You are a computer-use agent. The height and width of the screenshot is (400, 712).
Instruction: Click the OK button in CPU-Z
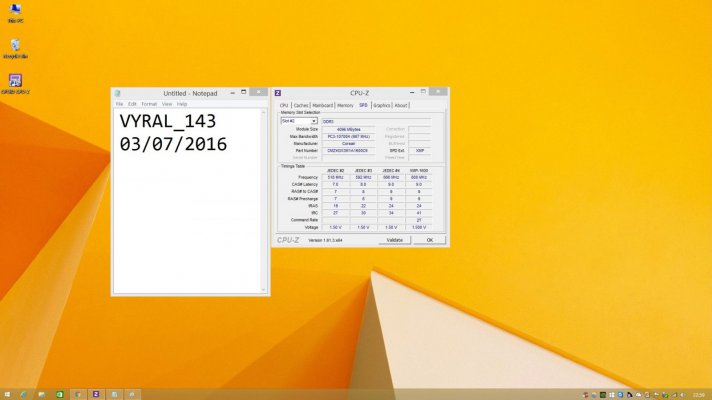[430, 240]
